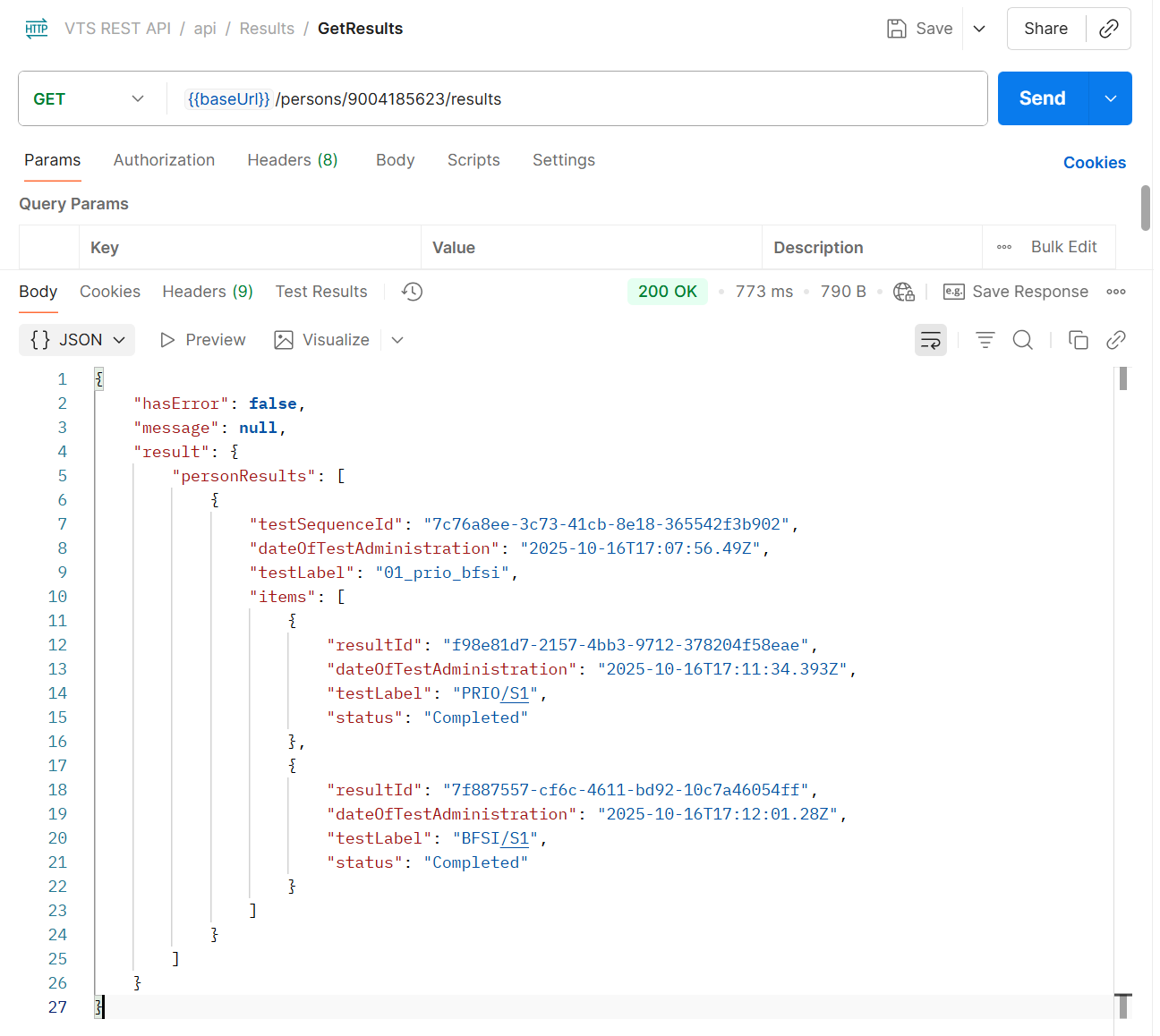The image size is (1160, 1036).
Task: Open the Cookies link
Action: pyautogui.click(x=1094, y=163)
